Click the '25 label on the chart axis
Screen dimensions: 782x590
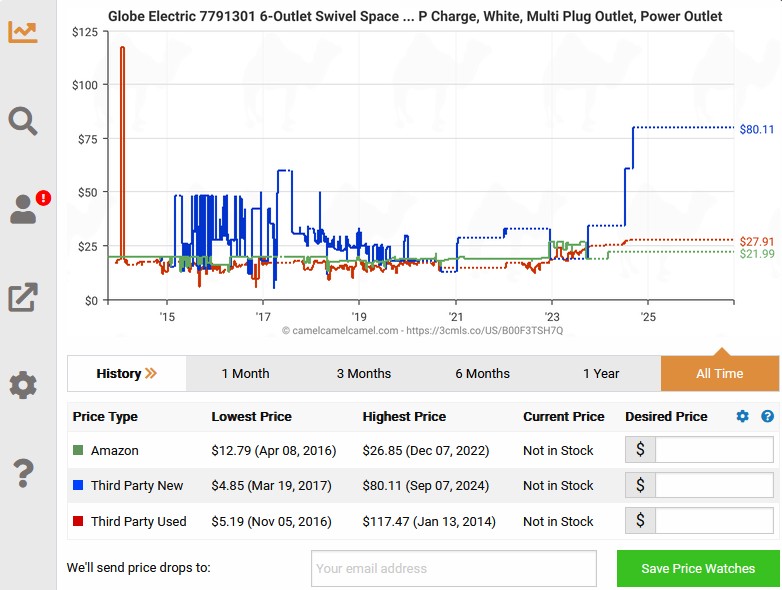(x=648, y=317)
